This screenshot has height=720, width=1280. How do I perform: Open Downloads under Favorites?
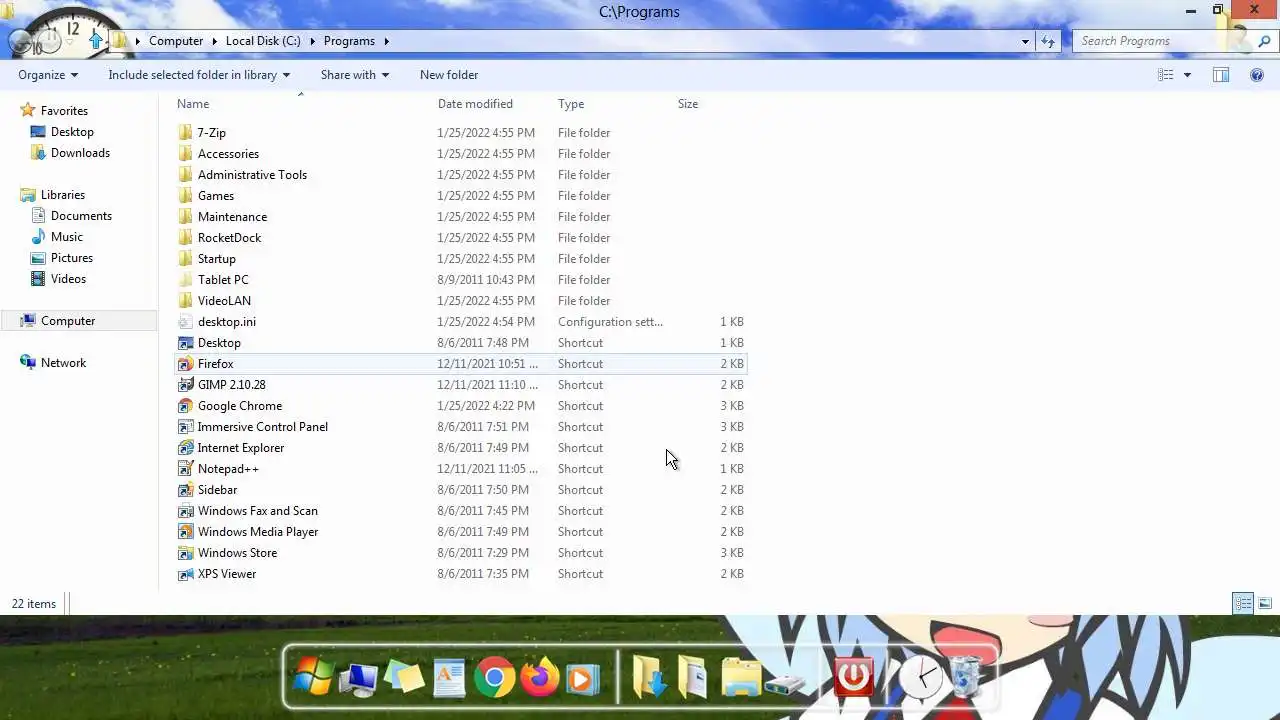coord(80,153)
